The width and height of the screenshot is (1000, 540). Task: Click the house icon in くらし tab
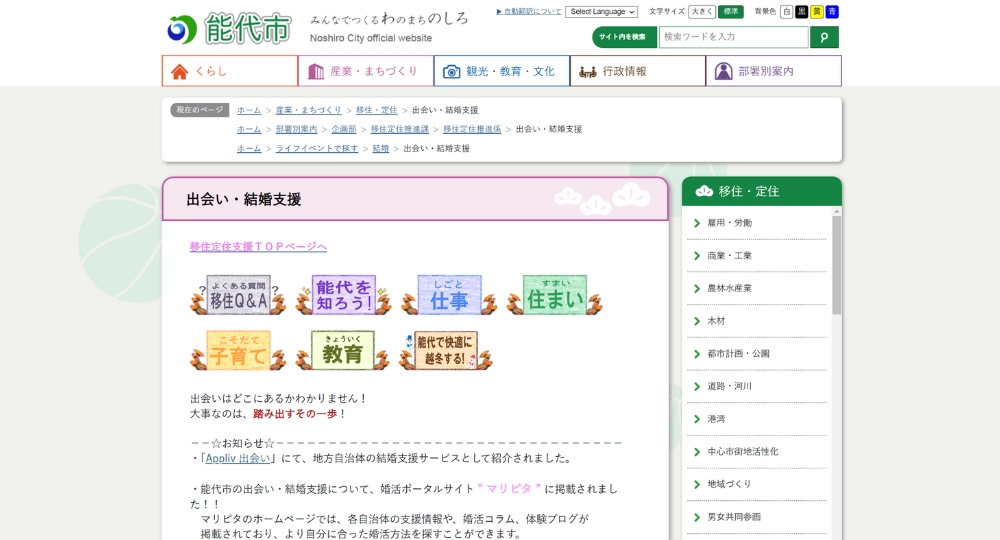180,71
